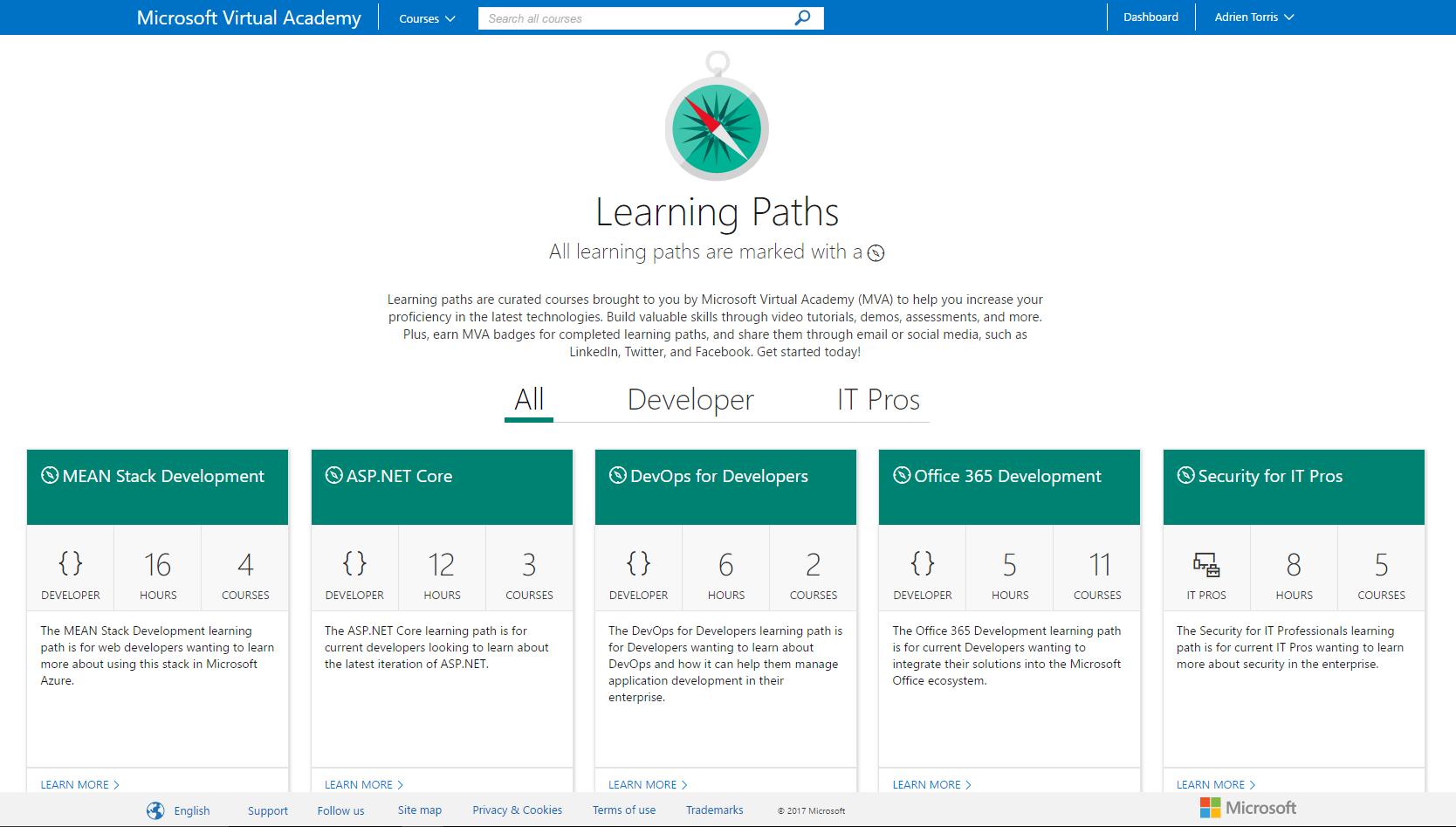Image resolution: width=1456 pixels, height=827 pixels.
Task: Click ASP.NET Core card title
Action: coord(399,476)
